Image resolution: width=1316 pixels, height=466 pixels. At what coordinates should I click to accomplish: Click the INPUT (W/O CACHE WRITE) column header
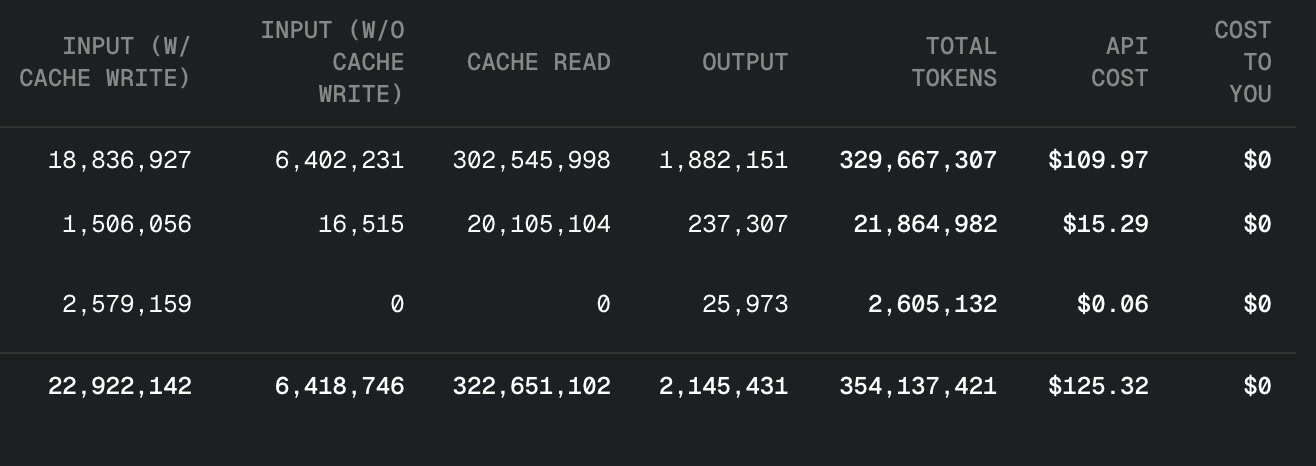pos(333,62)
